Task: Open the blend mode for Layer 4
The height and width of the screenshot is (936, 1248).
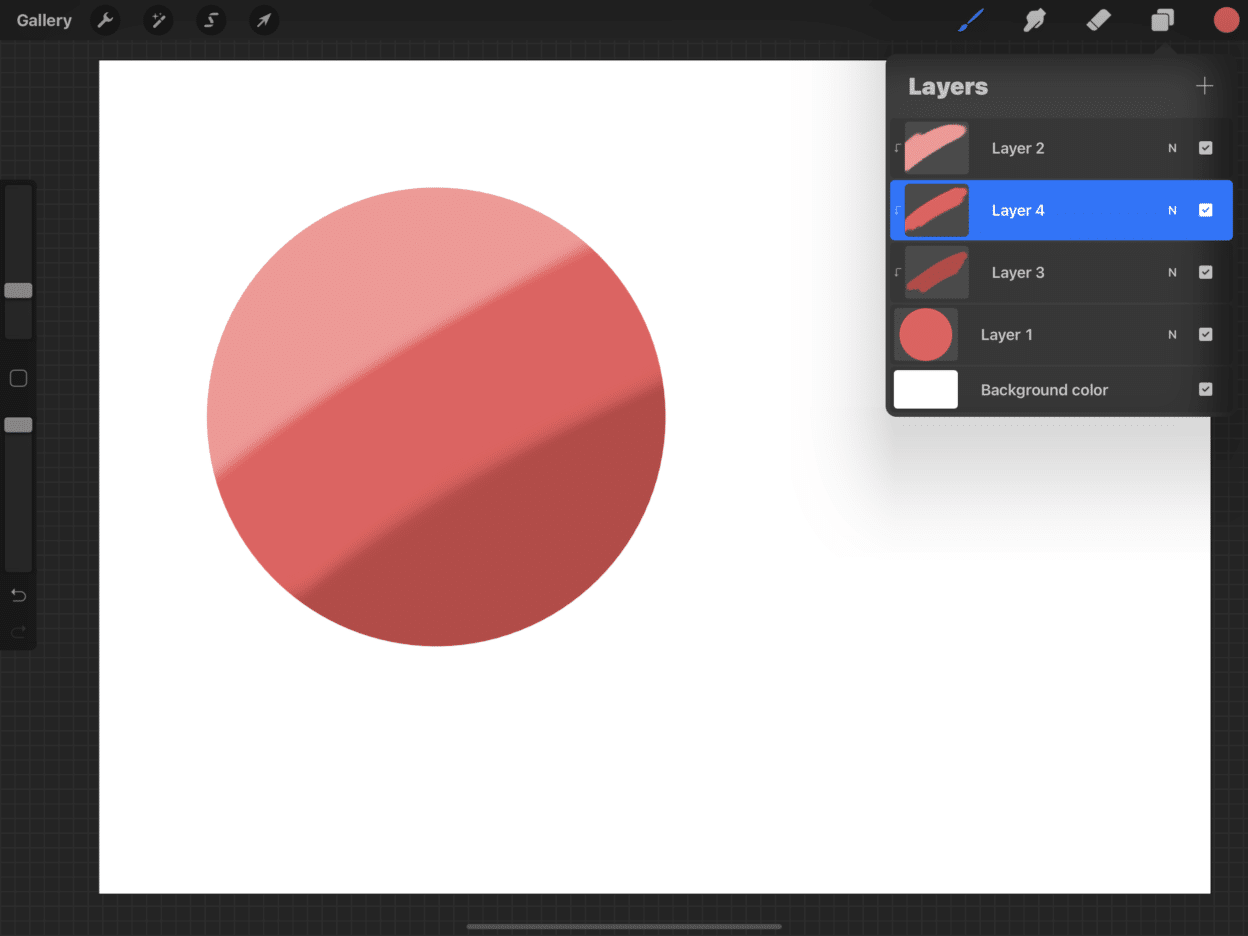Action: click(1172, 210)
